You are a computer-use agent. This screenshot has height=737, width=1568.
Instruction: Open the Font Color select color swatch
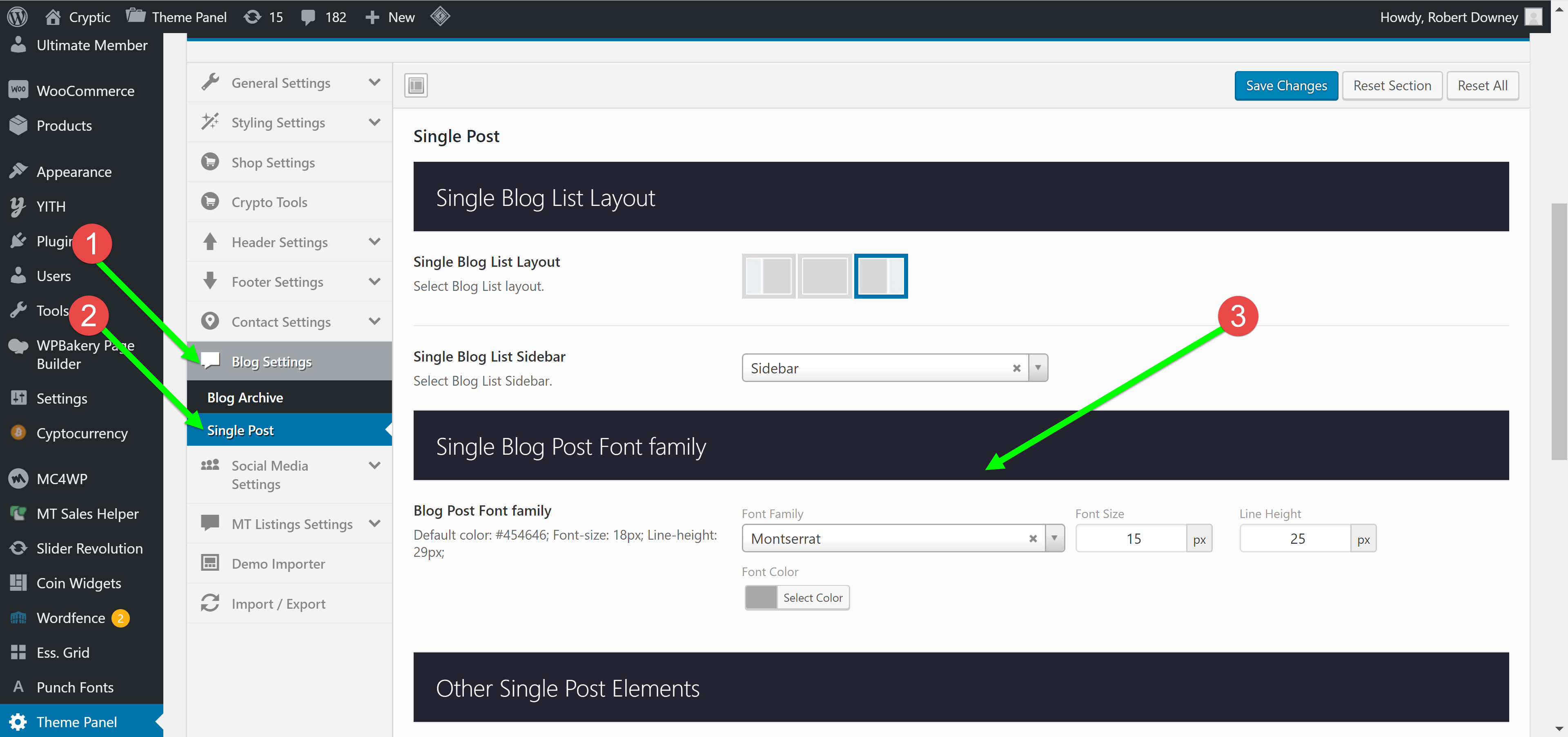[x=761, y=598]
